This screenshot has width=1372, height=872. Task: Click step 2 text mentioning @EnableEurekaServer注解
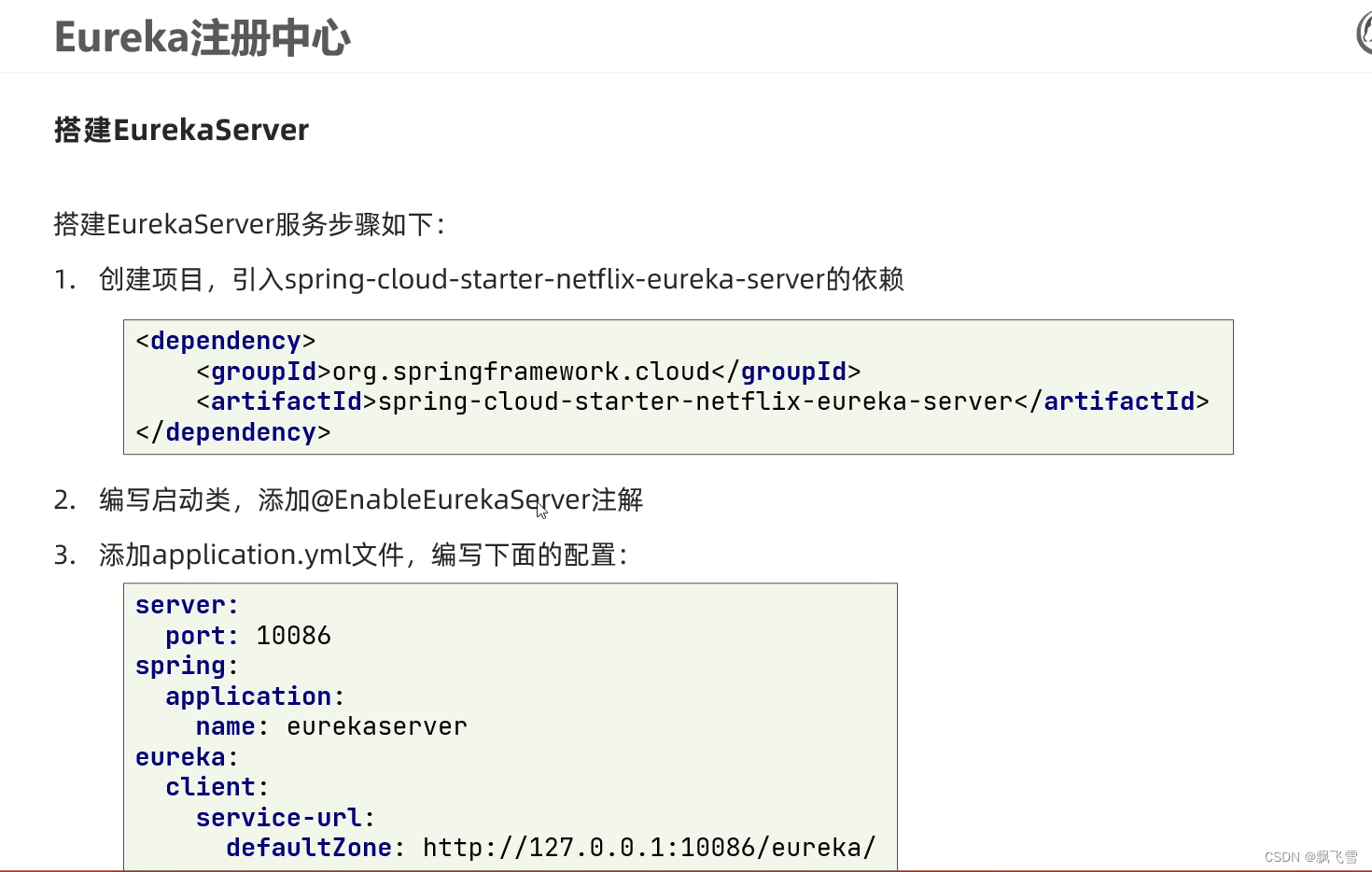point(371,499)
